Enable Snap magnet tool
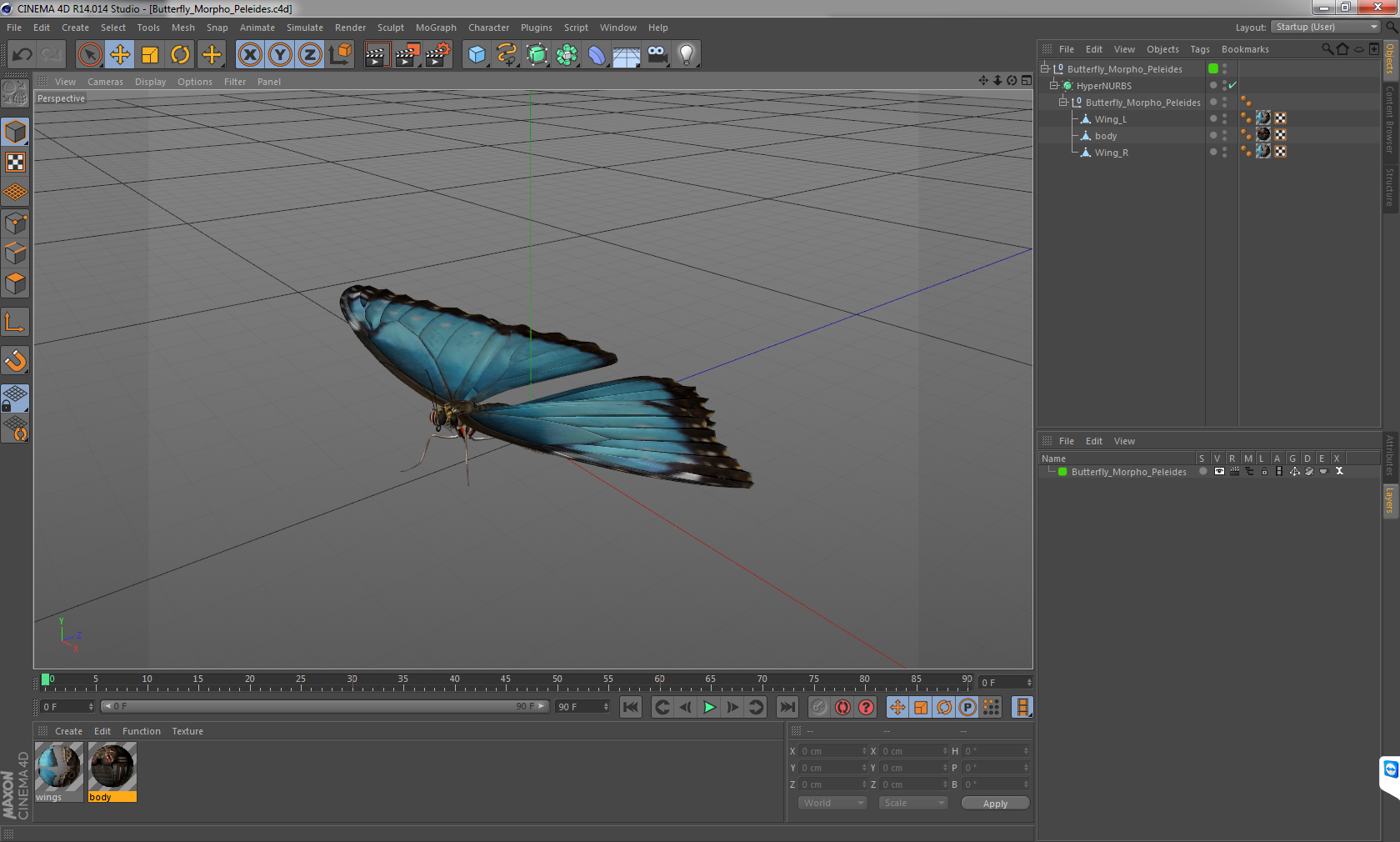1400x842 pixels. 15,360
